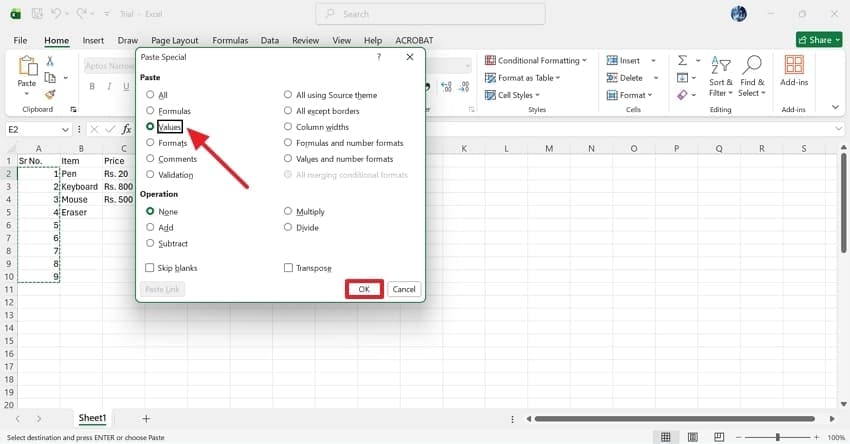Click the Paste clipboard icon

point(27,66)
